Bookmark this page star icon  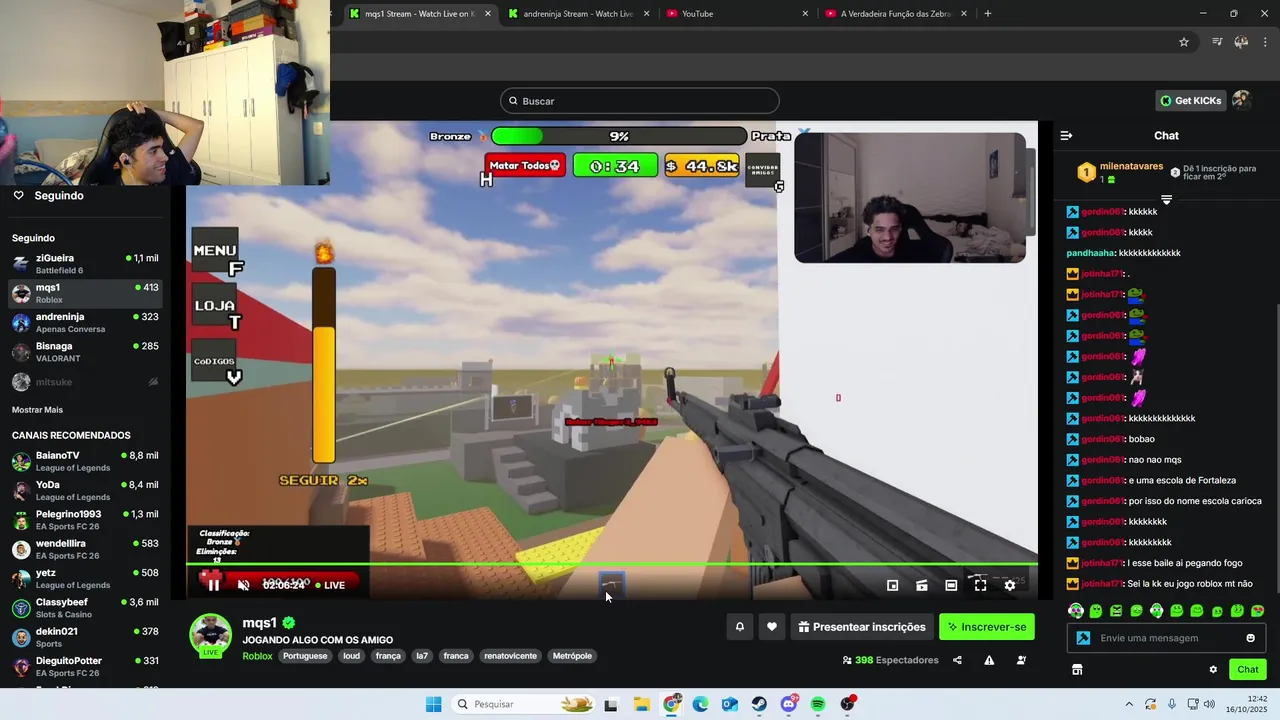1184,42
